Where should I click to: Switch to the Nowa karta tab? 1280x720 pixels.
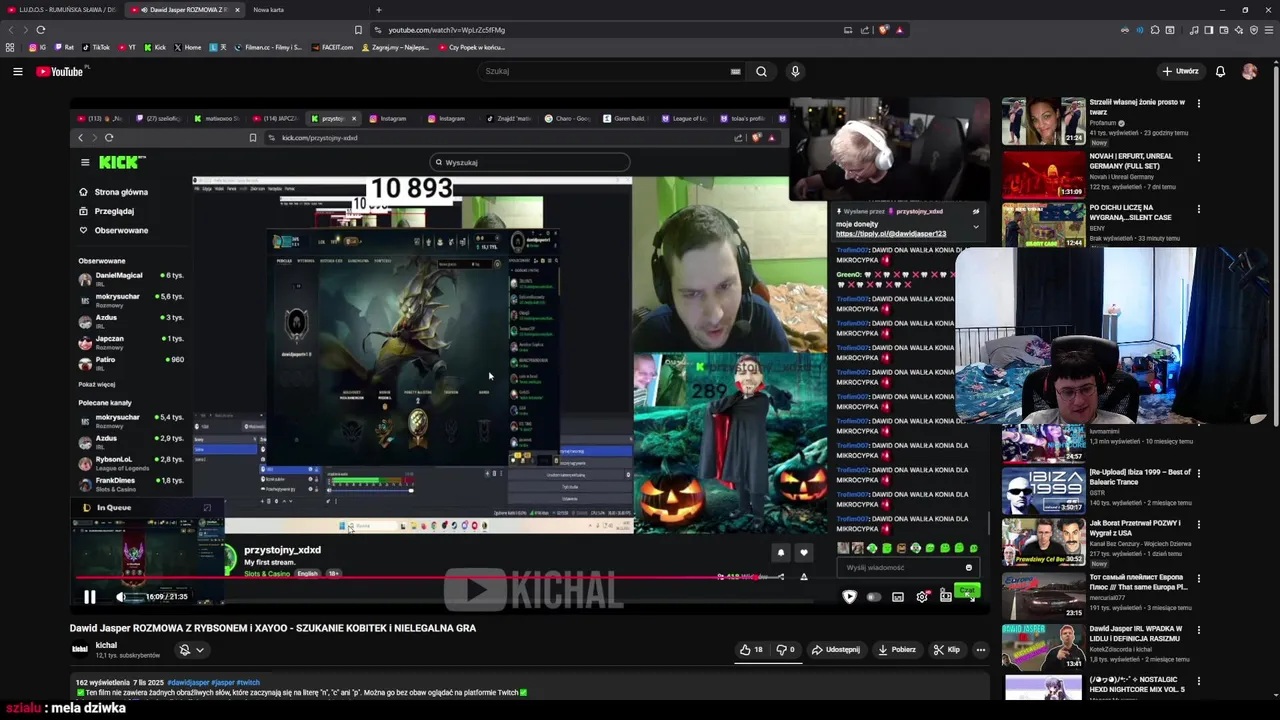(x=268, y=10)
